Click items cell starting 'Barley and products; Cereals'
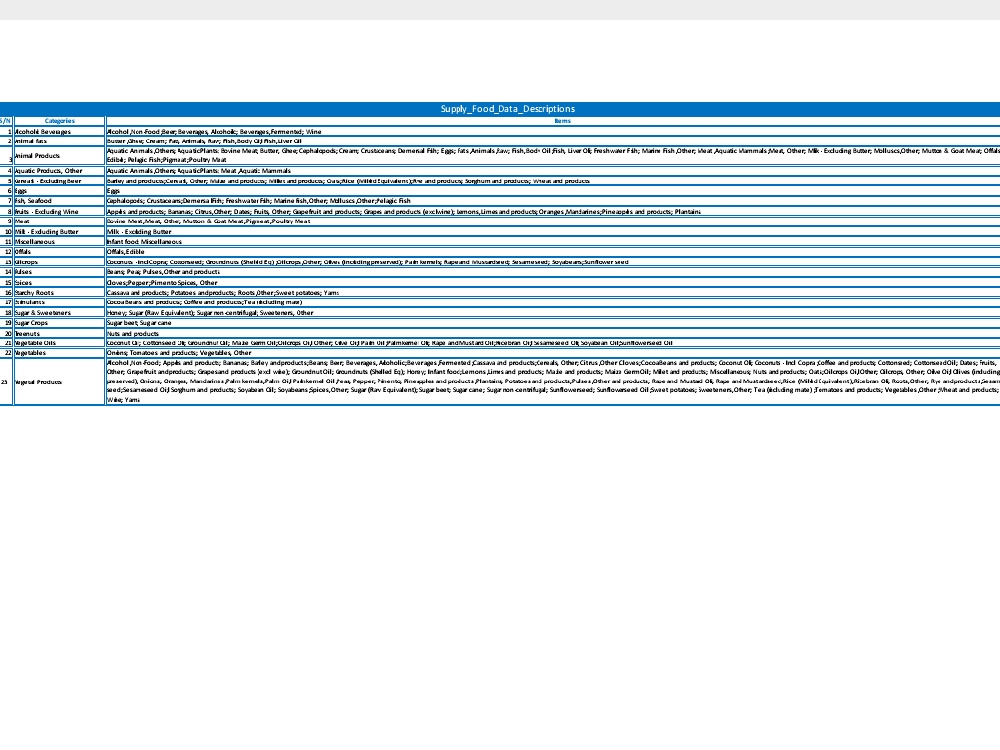Screen dimensions: 1000x750 point(553,181)
